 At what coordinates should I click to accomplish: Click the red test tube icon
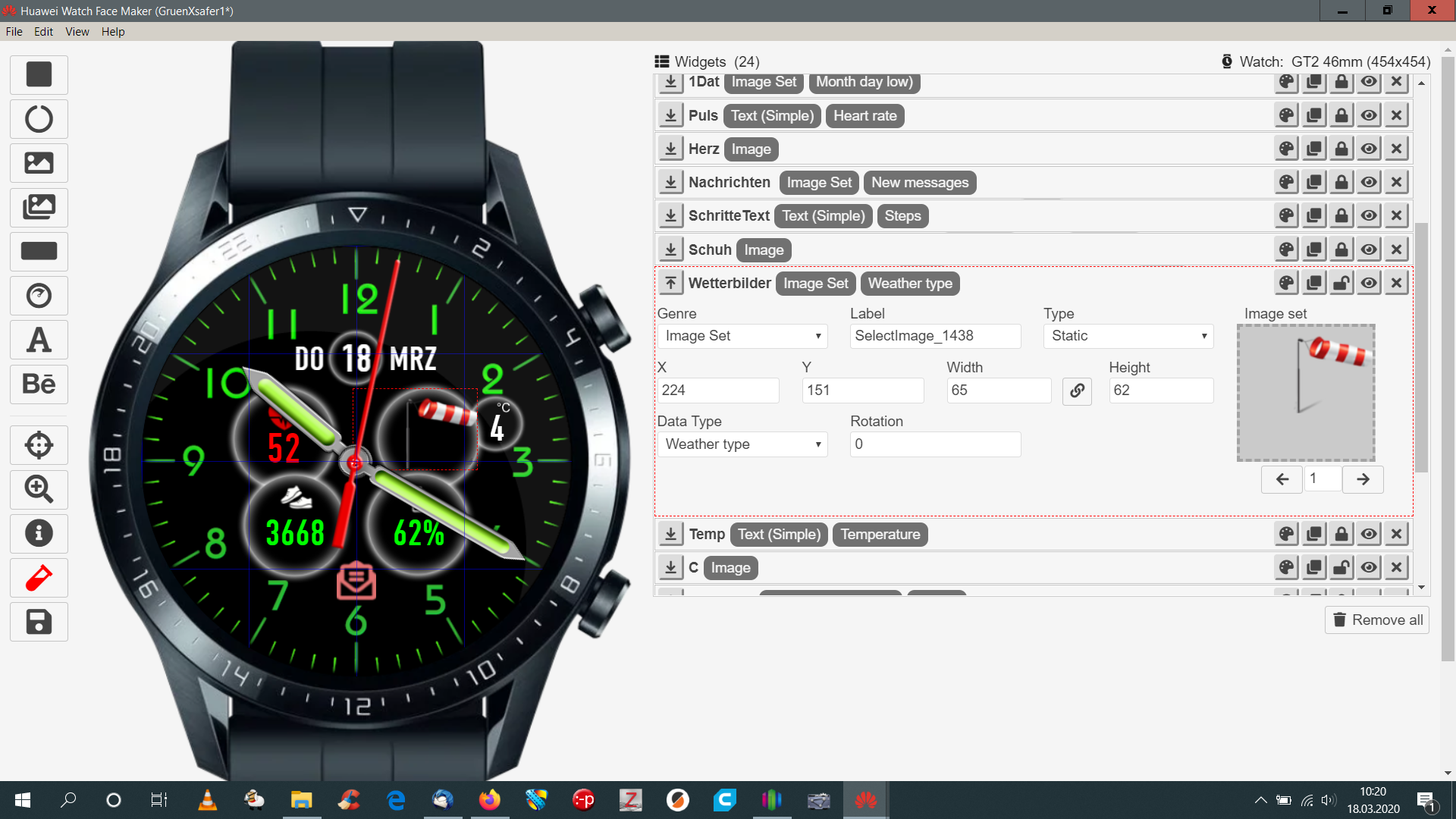(x=39, y=578)
